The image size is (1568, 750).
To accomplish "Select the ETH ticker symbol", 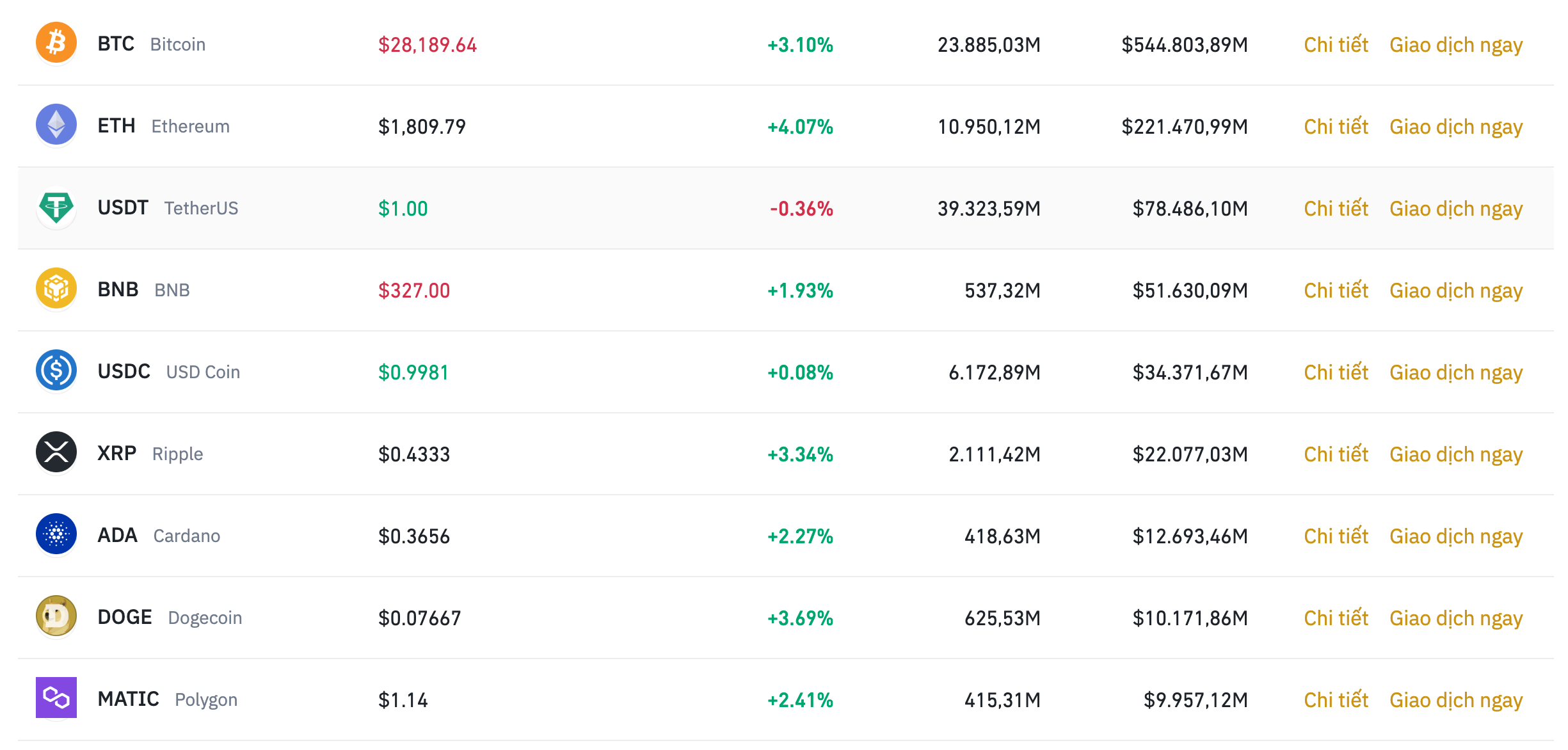I will pos(116,125).
